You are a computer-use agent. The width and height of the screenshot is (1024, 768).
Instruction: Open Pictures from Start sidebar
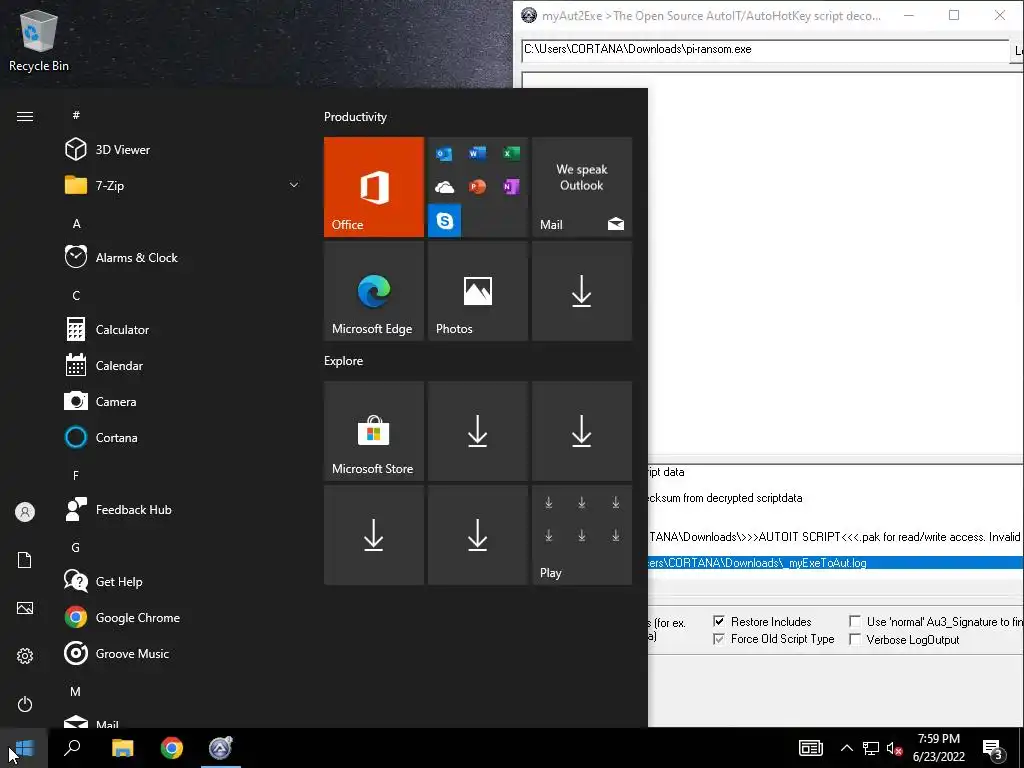point(25,608)
